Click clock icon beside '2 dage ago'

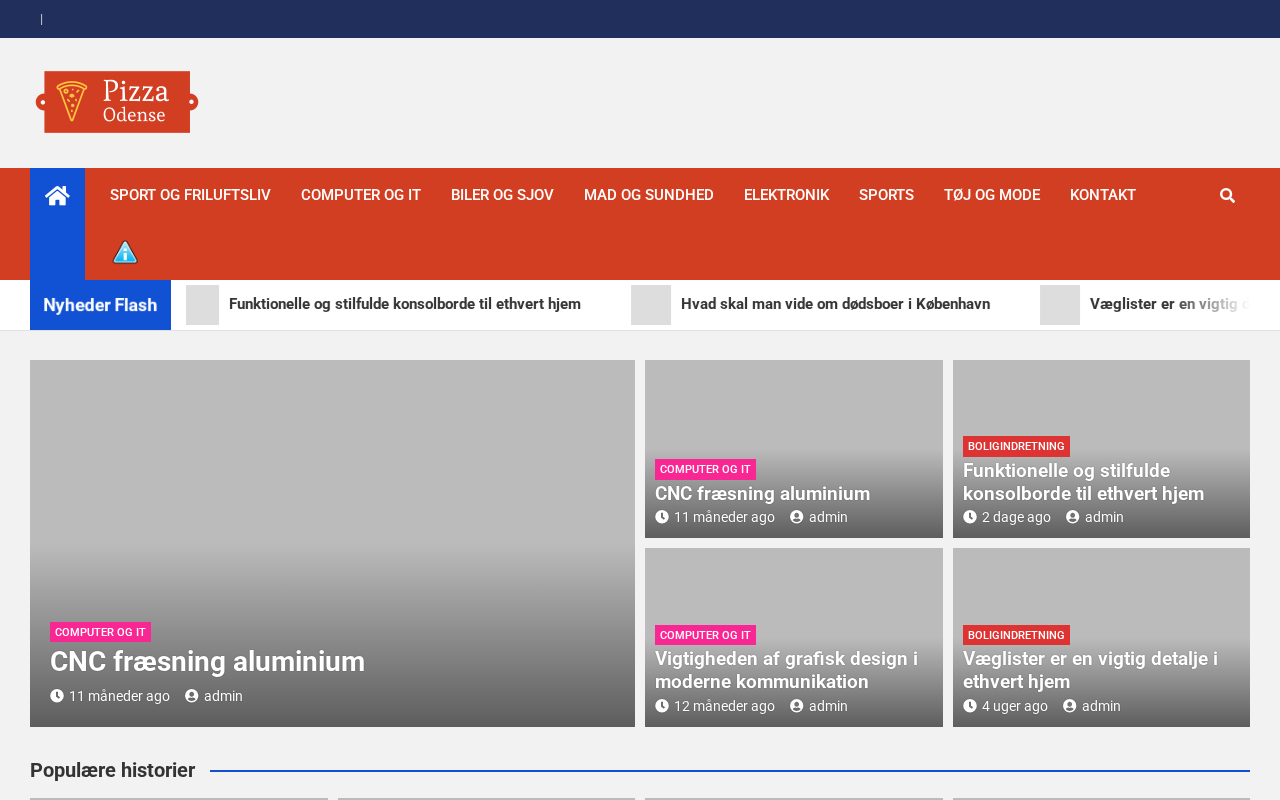(970, 517)
